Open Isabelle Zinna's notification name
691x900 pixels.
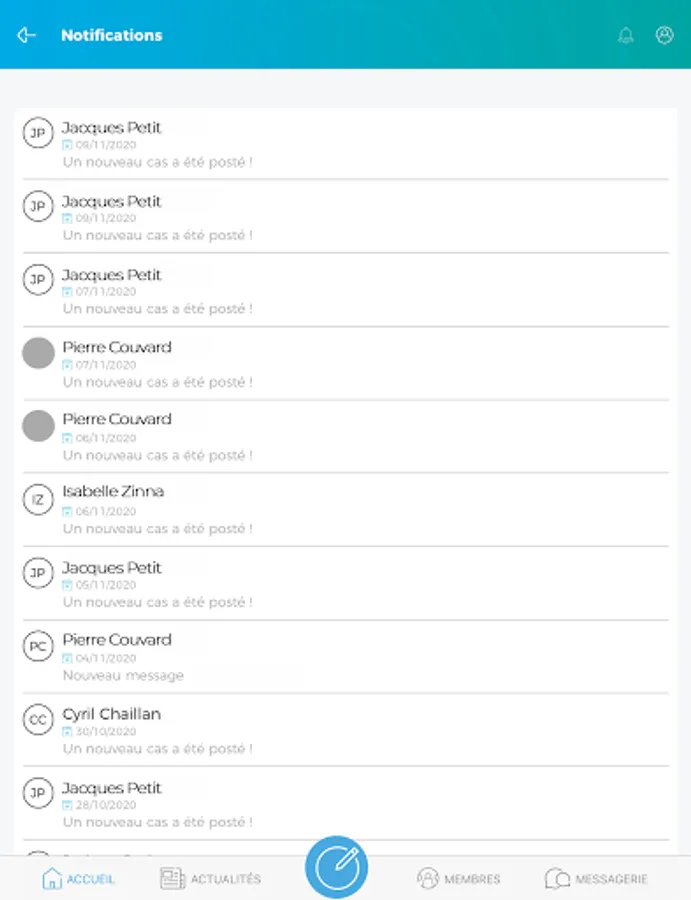(113, 491)
